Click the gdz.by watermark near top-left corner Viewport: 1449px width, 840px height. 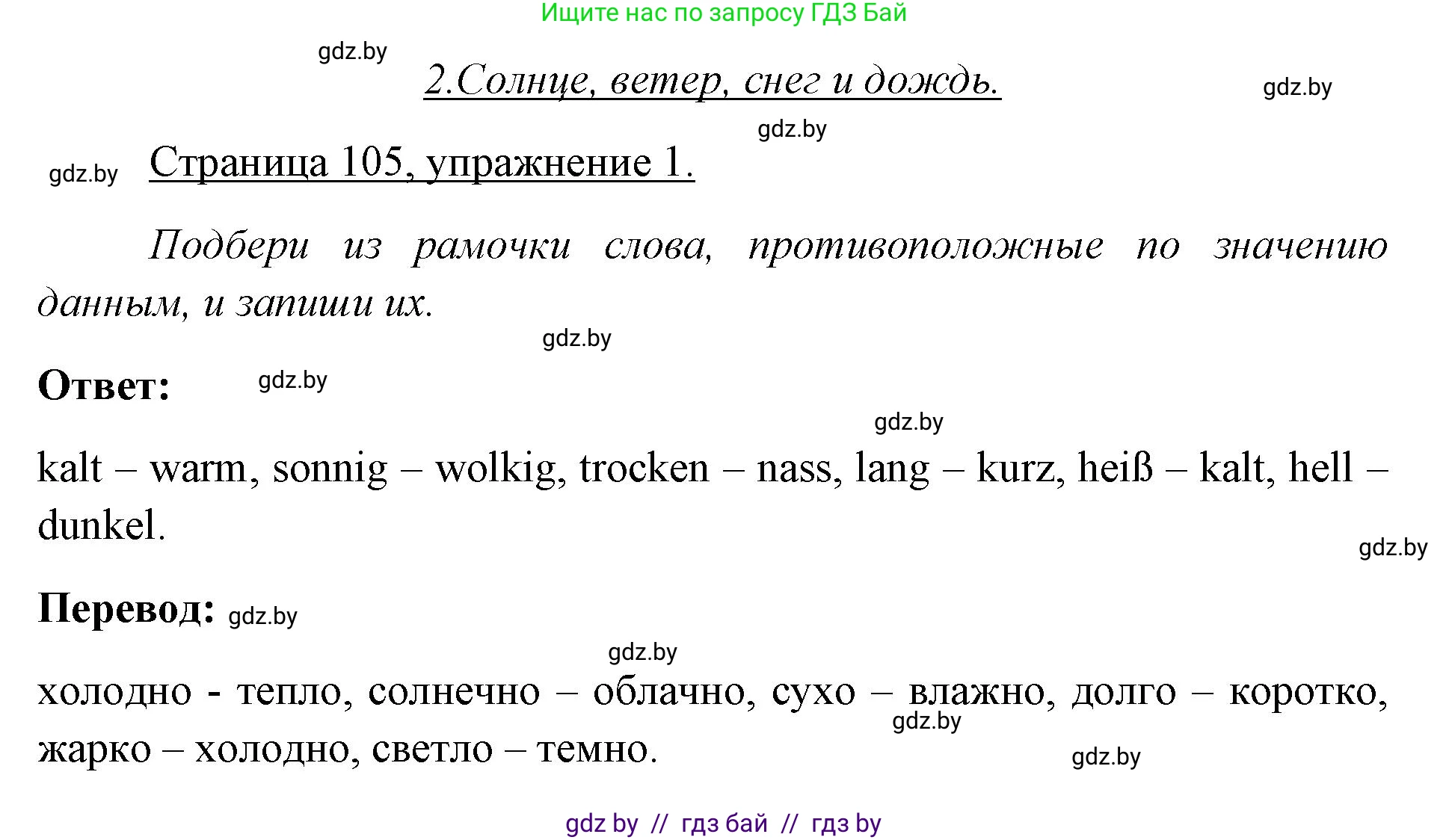point(82,174)
